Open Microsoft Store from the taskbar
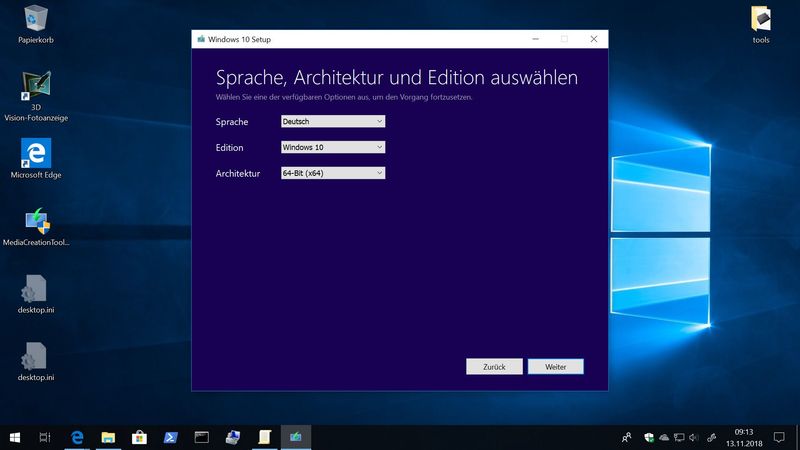The width and height of the screenshot is (800, 450). coord(139,437)
